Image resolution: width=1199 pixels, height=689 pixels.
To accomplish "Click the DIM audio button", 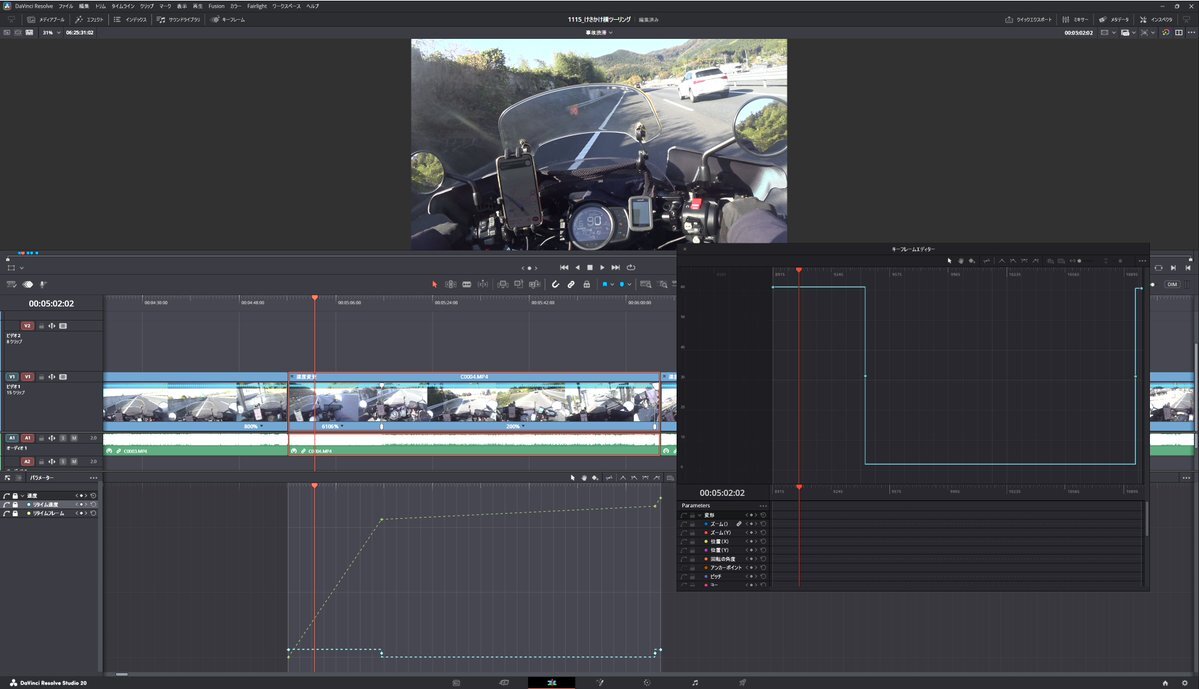I will pyautogui.click(x=1172, y=284).
